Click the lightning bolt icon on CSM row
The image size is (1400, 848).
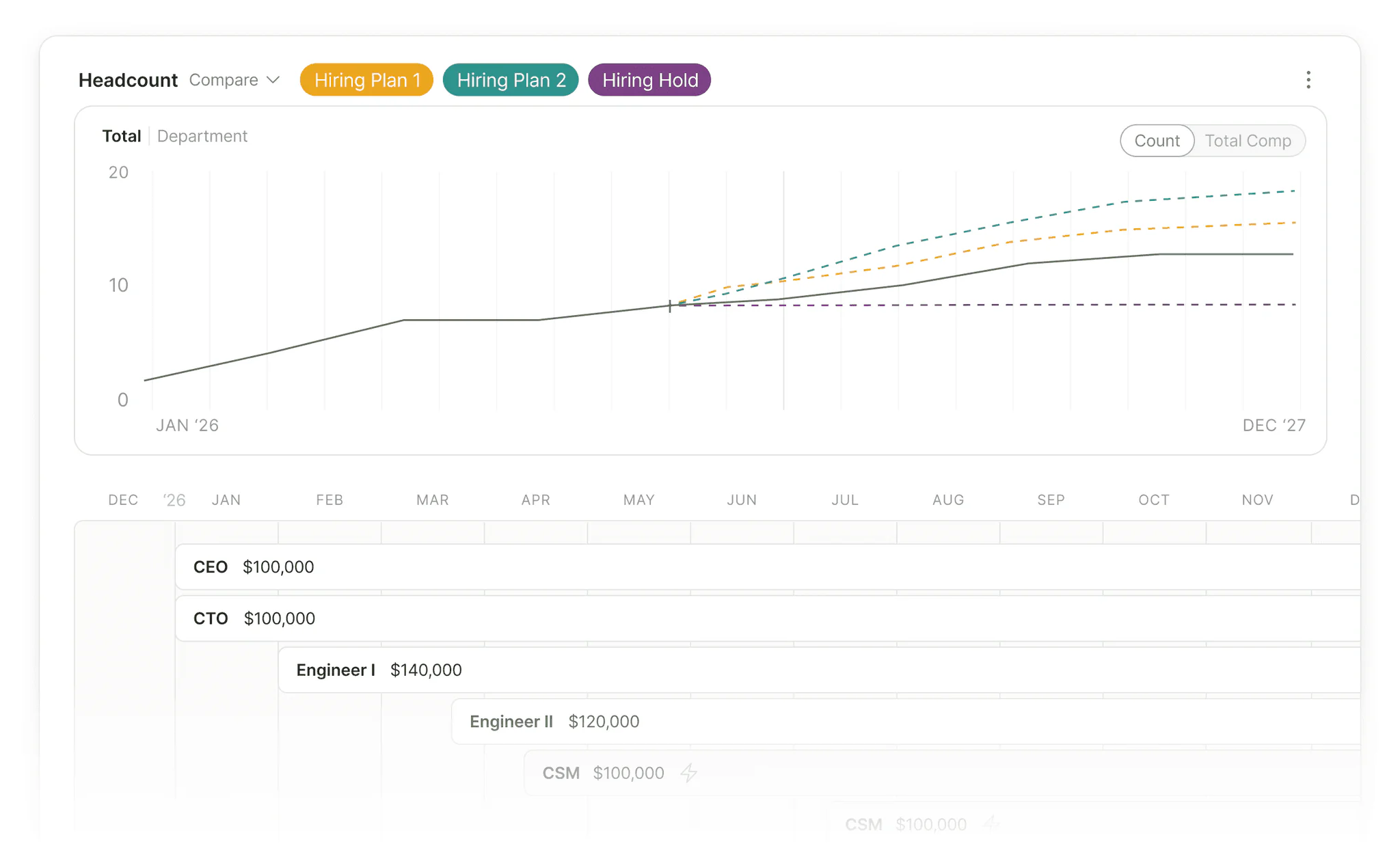click(689, 773)
